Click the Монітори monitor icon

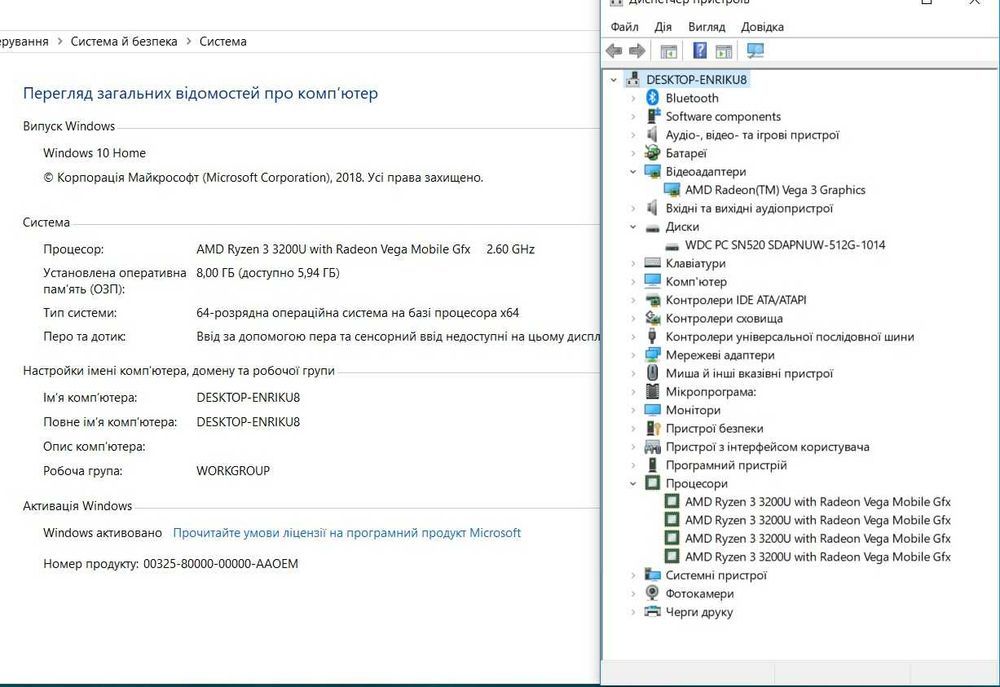(x=652, y=410)
